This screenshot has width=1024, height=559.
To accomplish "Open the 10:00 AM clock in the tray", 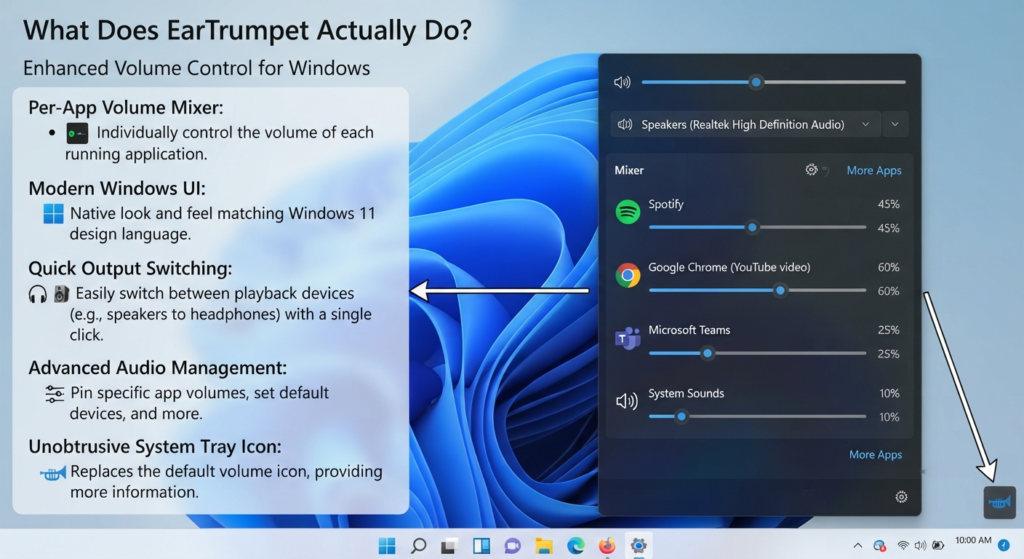I will point(973,540).
